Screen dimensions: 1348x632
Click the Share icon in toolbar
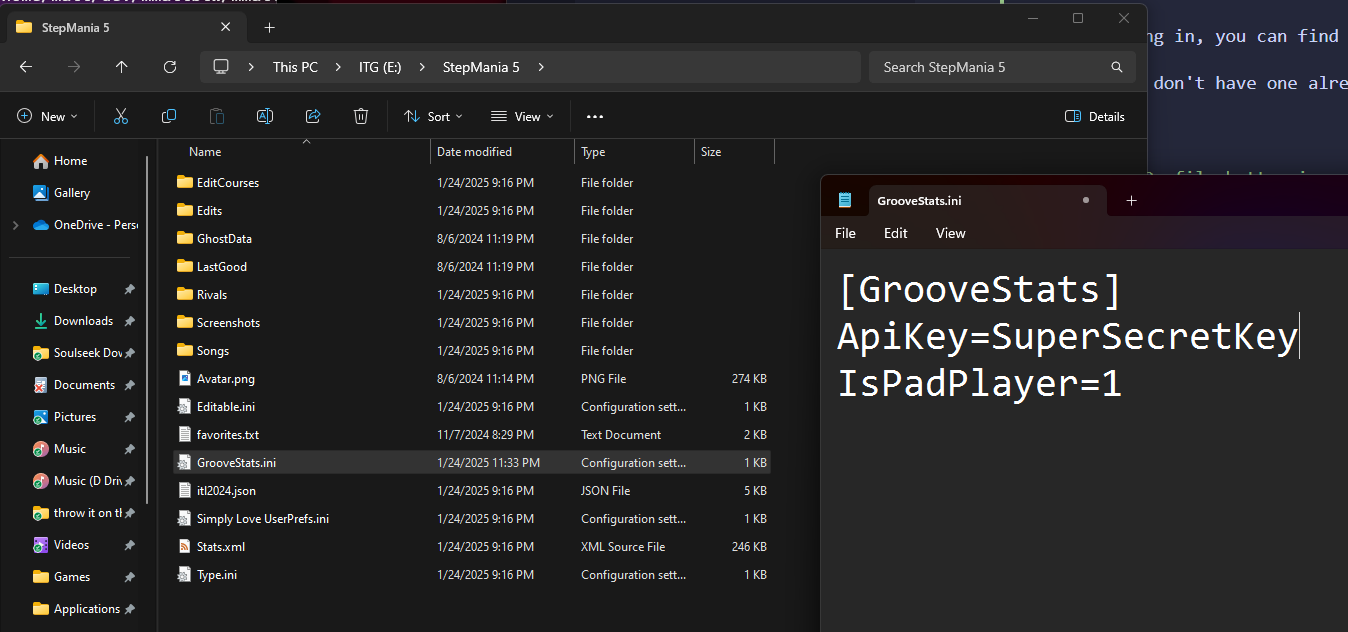tap(313, 116)
